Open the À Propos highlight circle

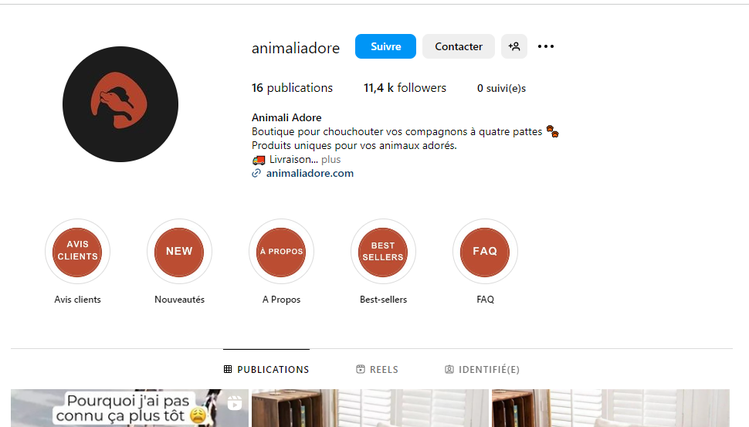pyautogui.click(x=281, y=251)
